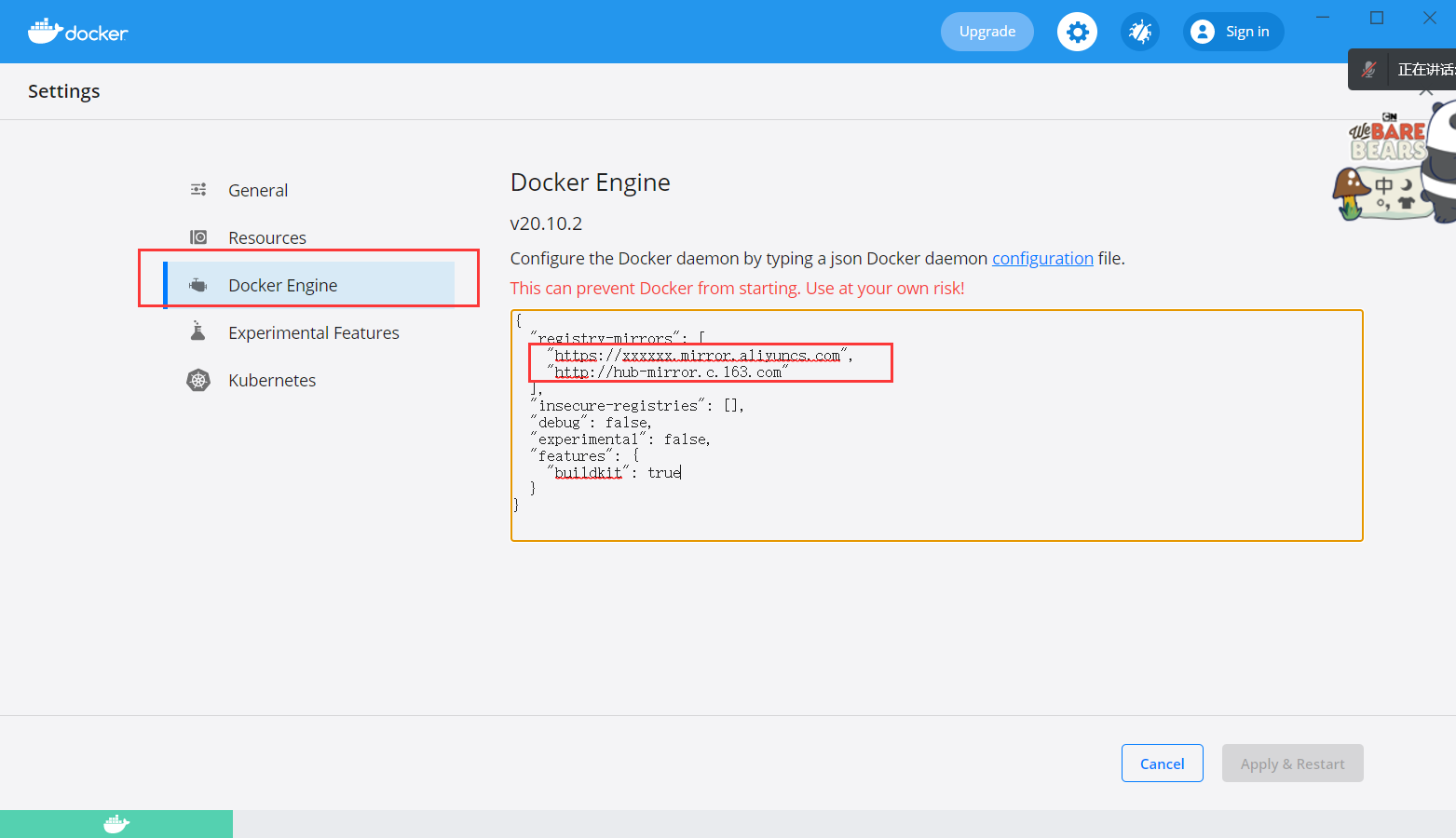Click the muted microphone icon
This screenshot has width=1456, height=838.
tap(1368, 70)
